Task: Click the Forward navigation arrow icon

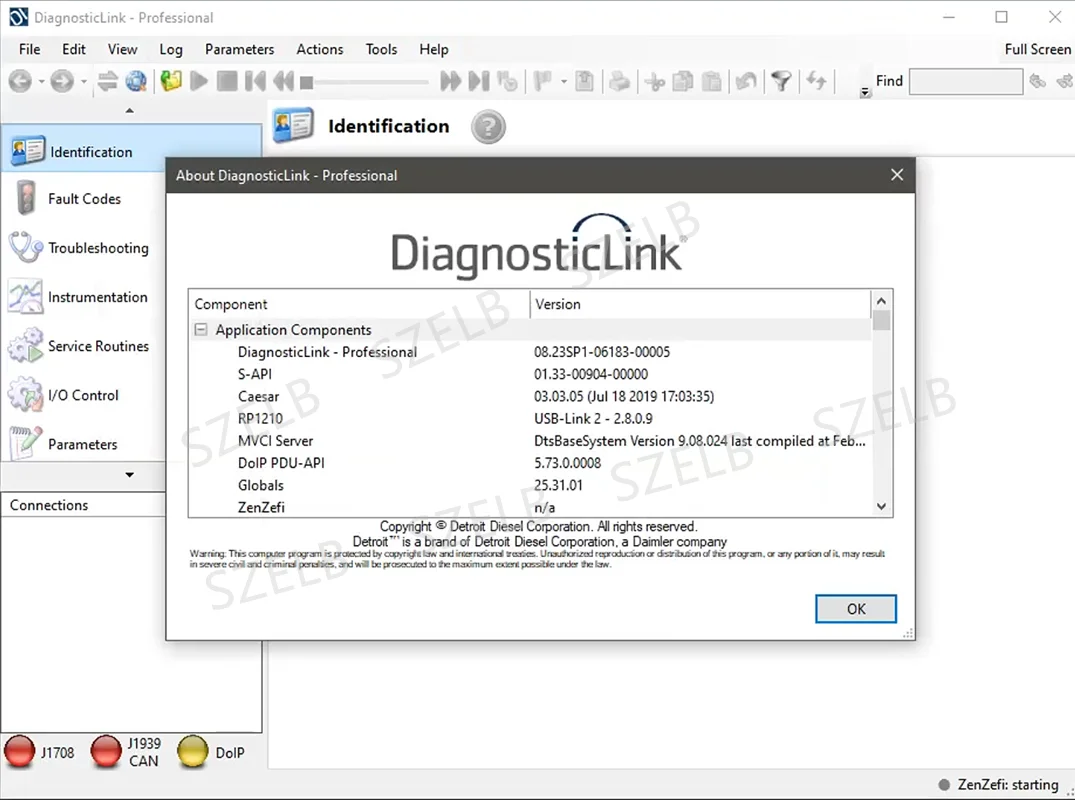Action: click(x=62, y=82)
